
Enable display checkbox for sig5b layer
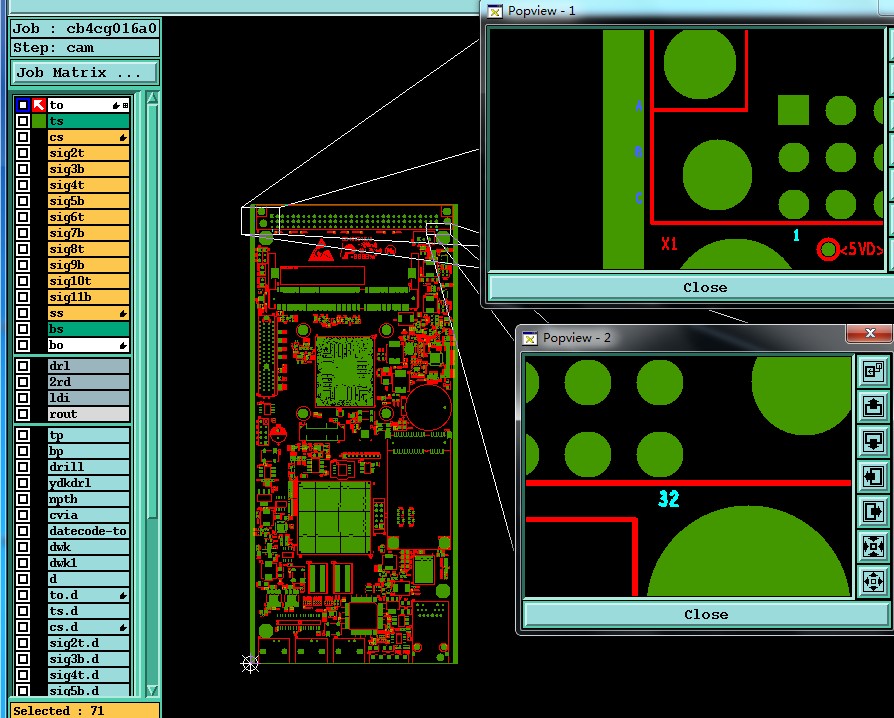pos(22,201)
